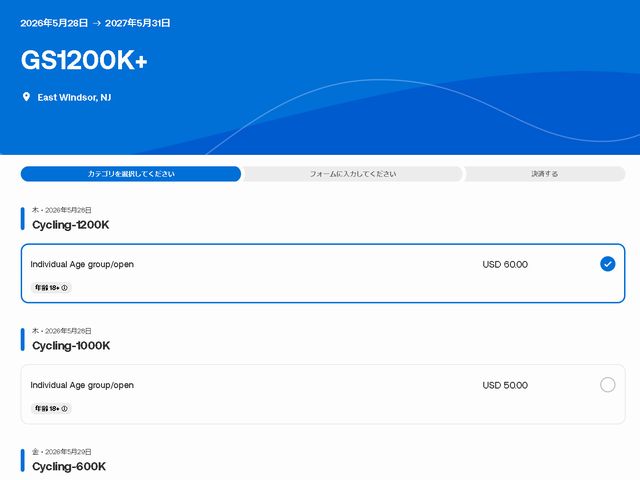The width and height of the screenshot is (640, 480).
Task: Click the USD 60.00 price
Action: point(505,265)
